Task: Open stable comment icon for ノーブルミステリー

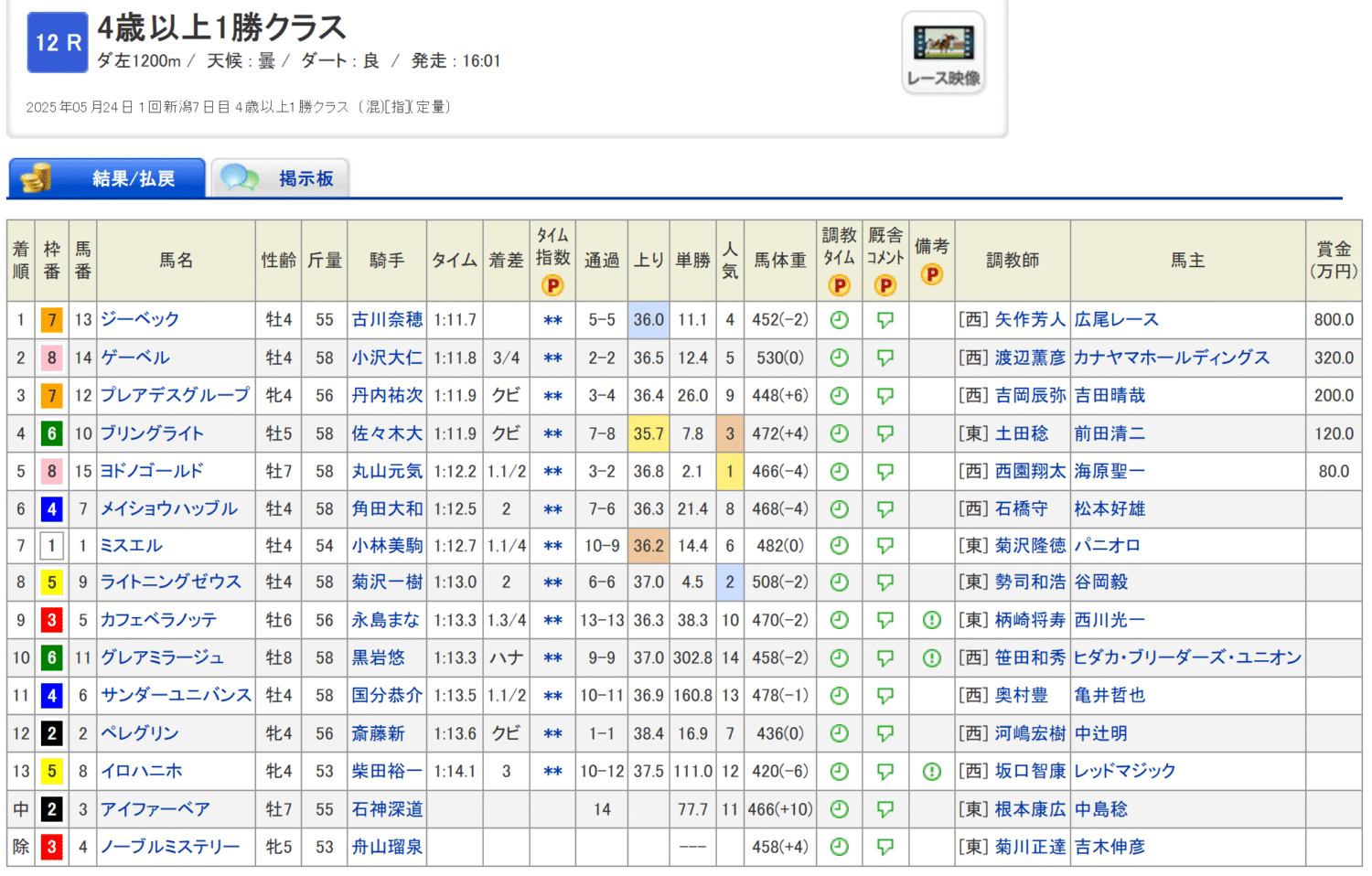Action: [884, 847]
